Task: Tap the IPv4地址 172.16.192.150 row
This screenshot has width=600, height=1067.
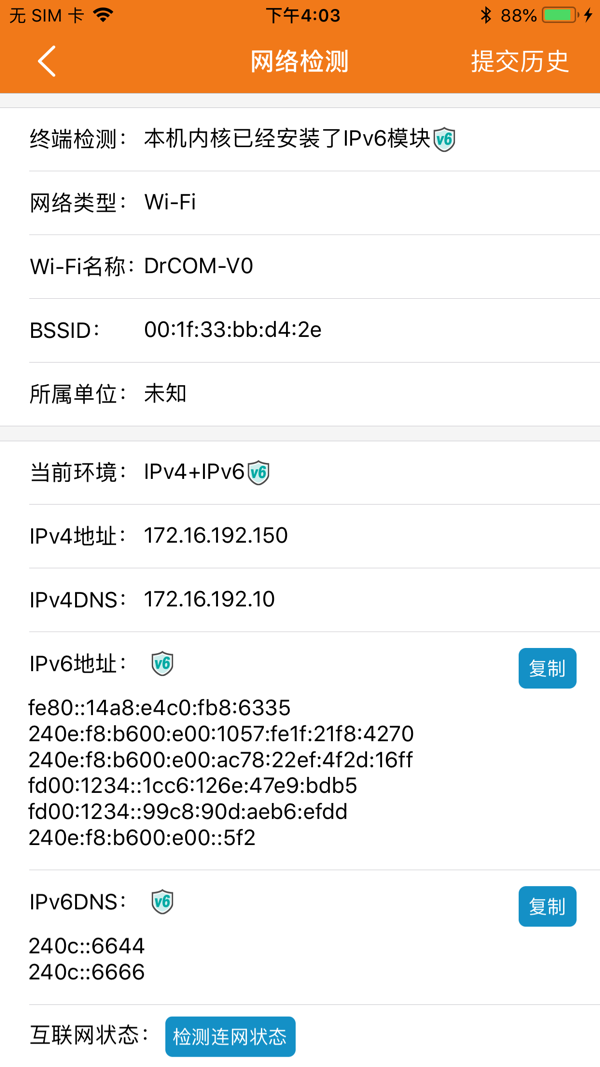Action: [299, 536]
